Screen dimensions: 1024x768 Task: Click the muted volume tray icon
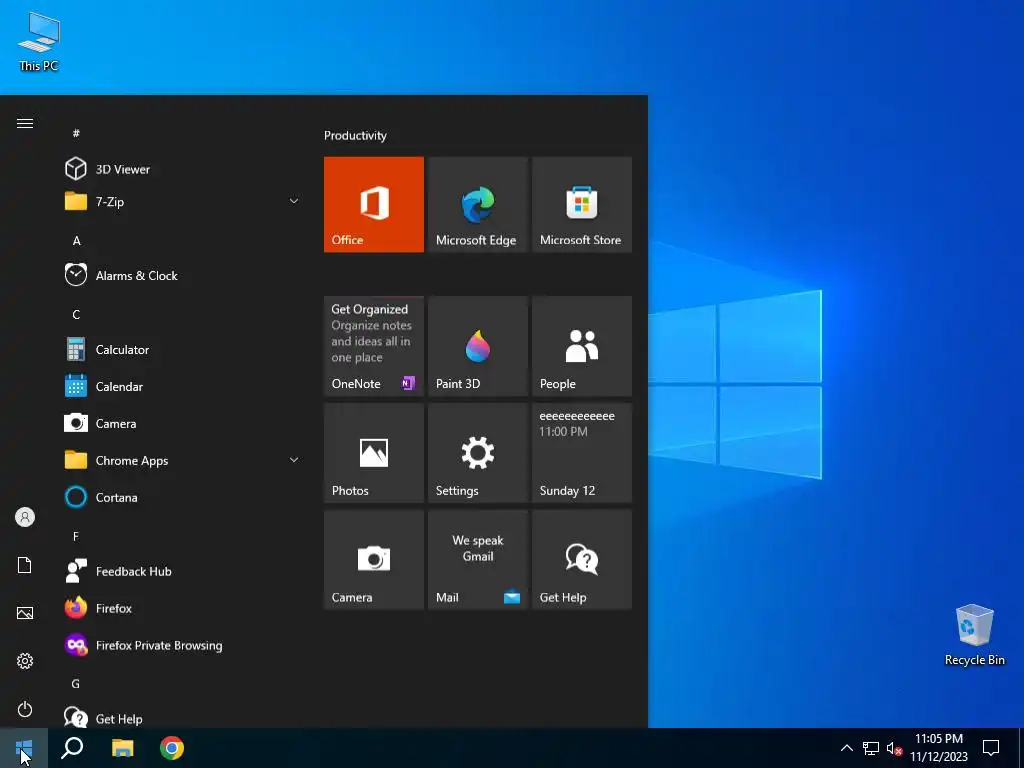coord(893,748)
